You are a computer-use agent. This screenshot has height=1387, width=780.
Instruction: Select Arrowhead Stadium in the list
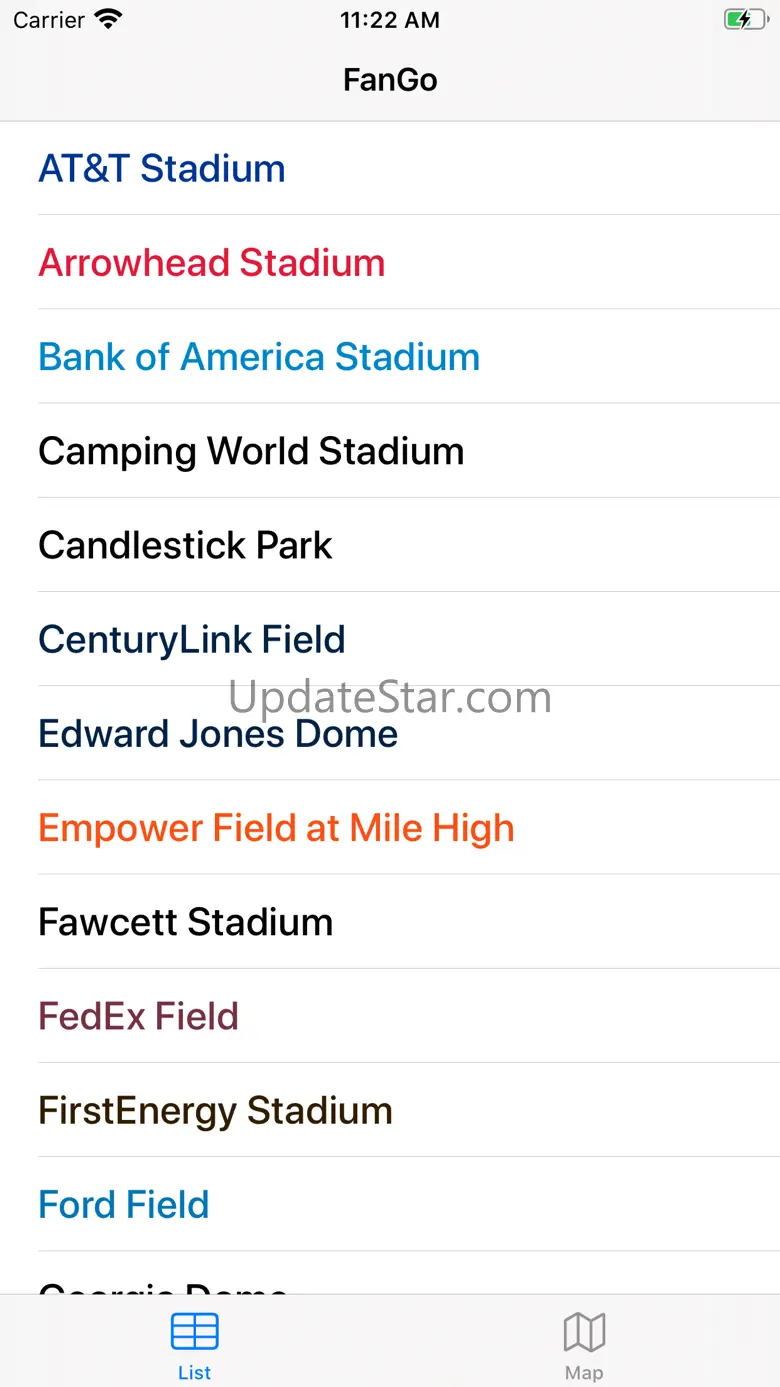(390, 262)
